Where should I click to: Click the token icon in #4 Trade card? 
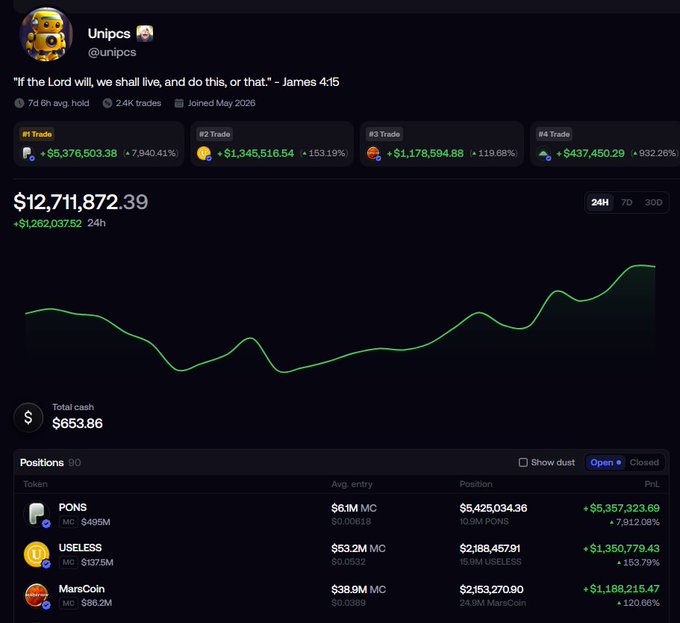coord(543,153)
